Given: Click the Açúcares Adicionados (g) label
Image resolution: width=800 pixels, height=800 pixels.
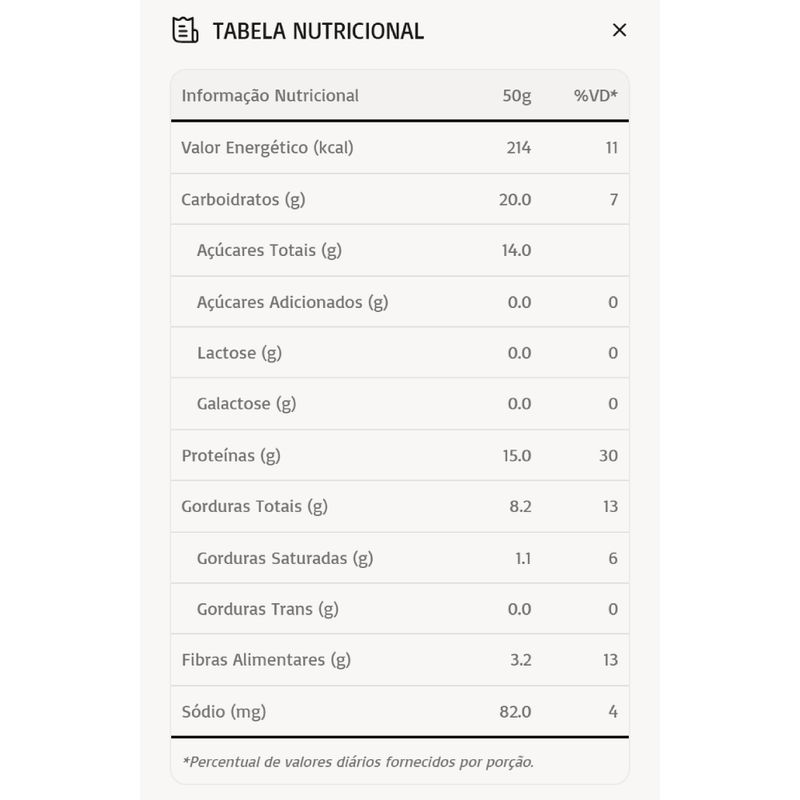Looking at the screenshot, I should point(292,302).
